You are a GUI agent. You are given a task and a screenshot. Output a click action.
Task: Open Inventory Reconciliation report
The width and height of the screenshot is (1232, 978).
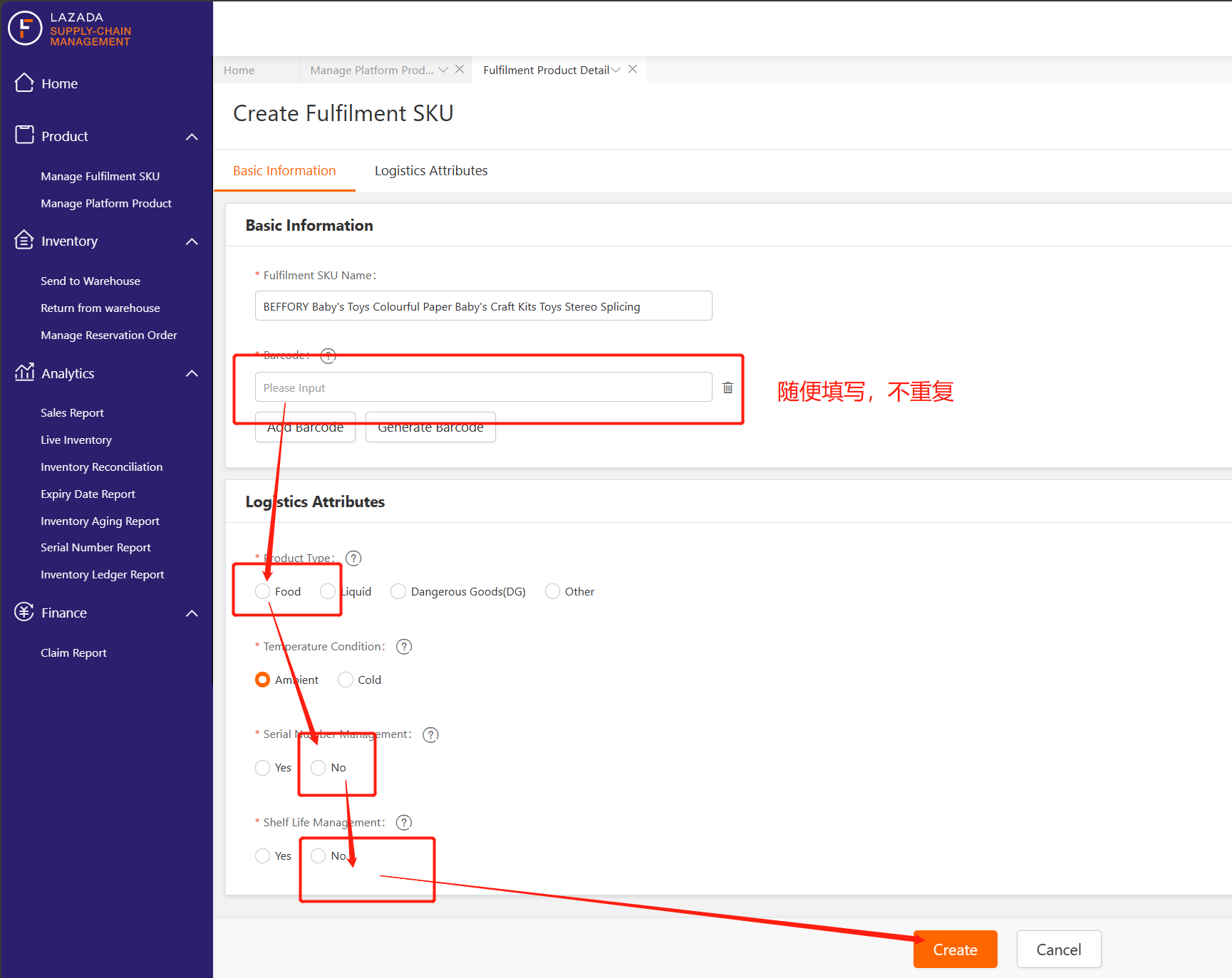[x=102, y=467]
